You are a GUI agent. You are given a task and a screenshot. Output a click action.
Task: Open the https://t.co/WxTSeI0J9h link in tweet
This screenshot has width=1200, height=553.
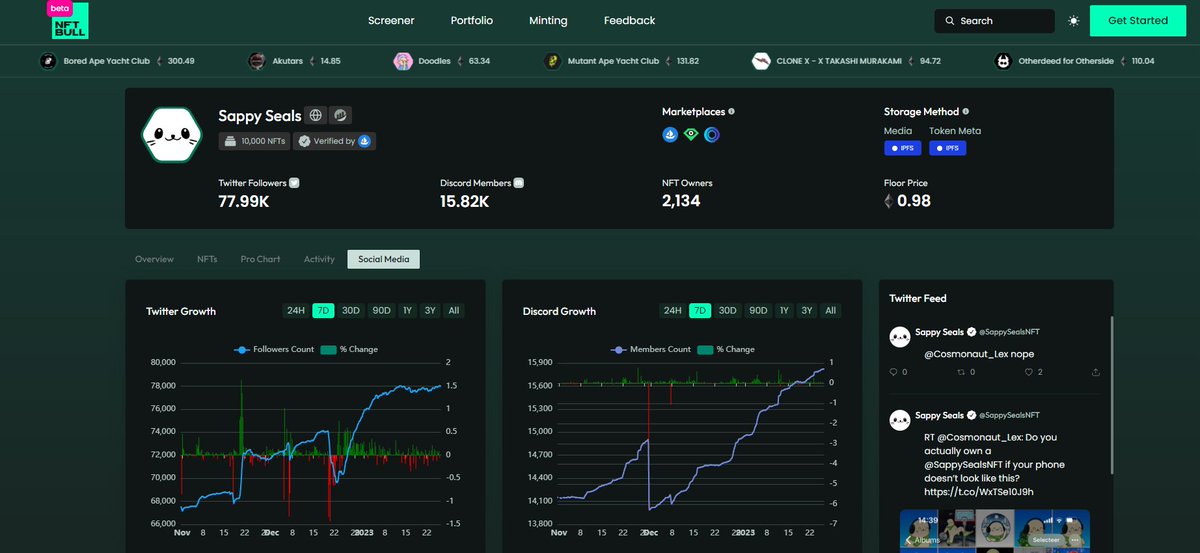[x=979, y=492]
